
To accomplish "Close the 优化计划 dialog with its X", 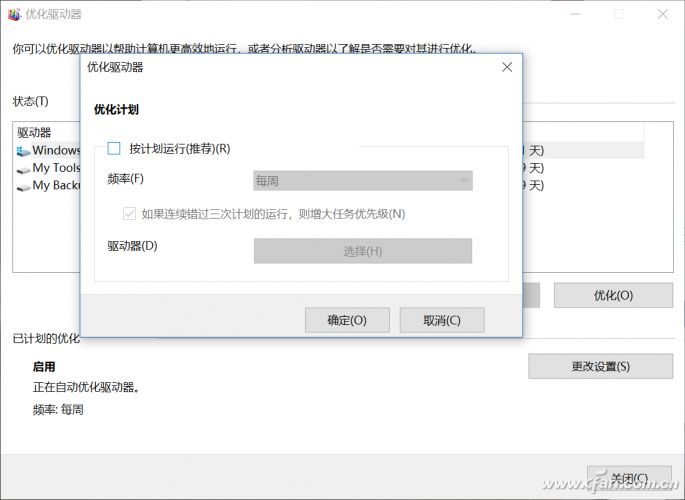I will tap(507, 67).
